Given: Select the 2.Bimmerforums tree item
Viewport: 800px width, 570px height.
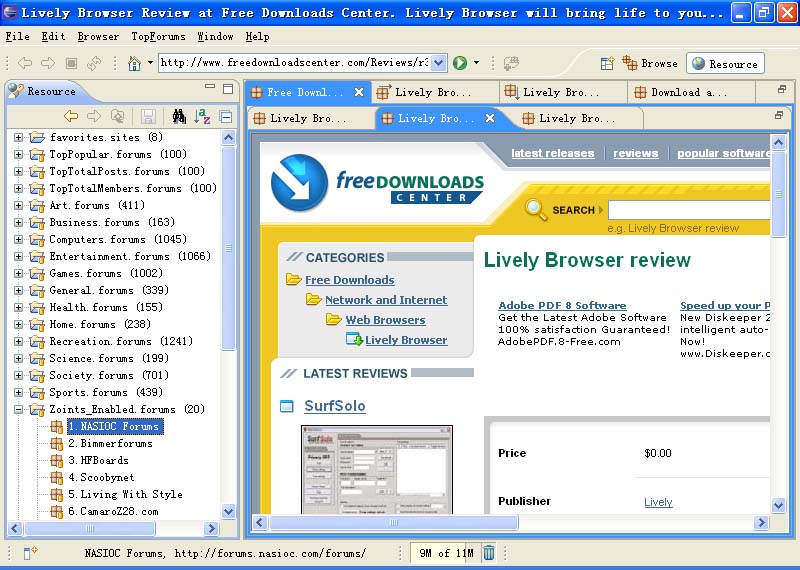Looking at the screenshot, I should pos(110,443).
